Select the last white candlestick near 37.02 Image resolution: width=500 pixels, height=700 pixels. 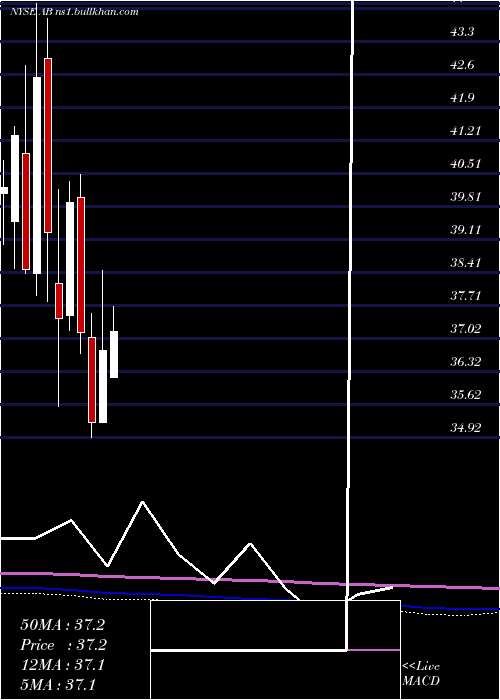coord(114,354)
